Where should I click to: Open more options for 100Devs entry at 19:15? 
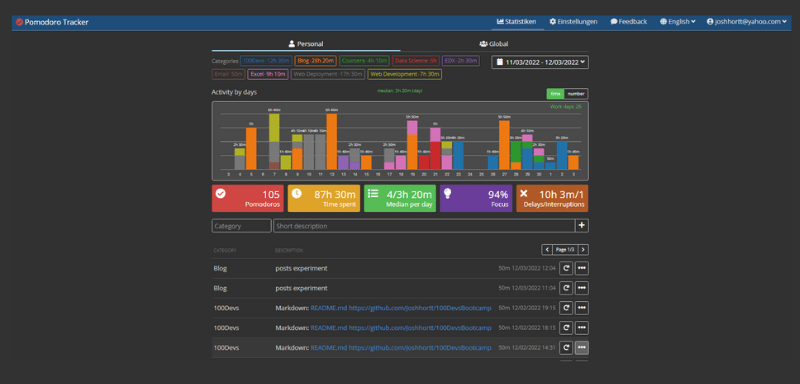click(582, 308)
